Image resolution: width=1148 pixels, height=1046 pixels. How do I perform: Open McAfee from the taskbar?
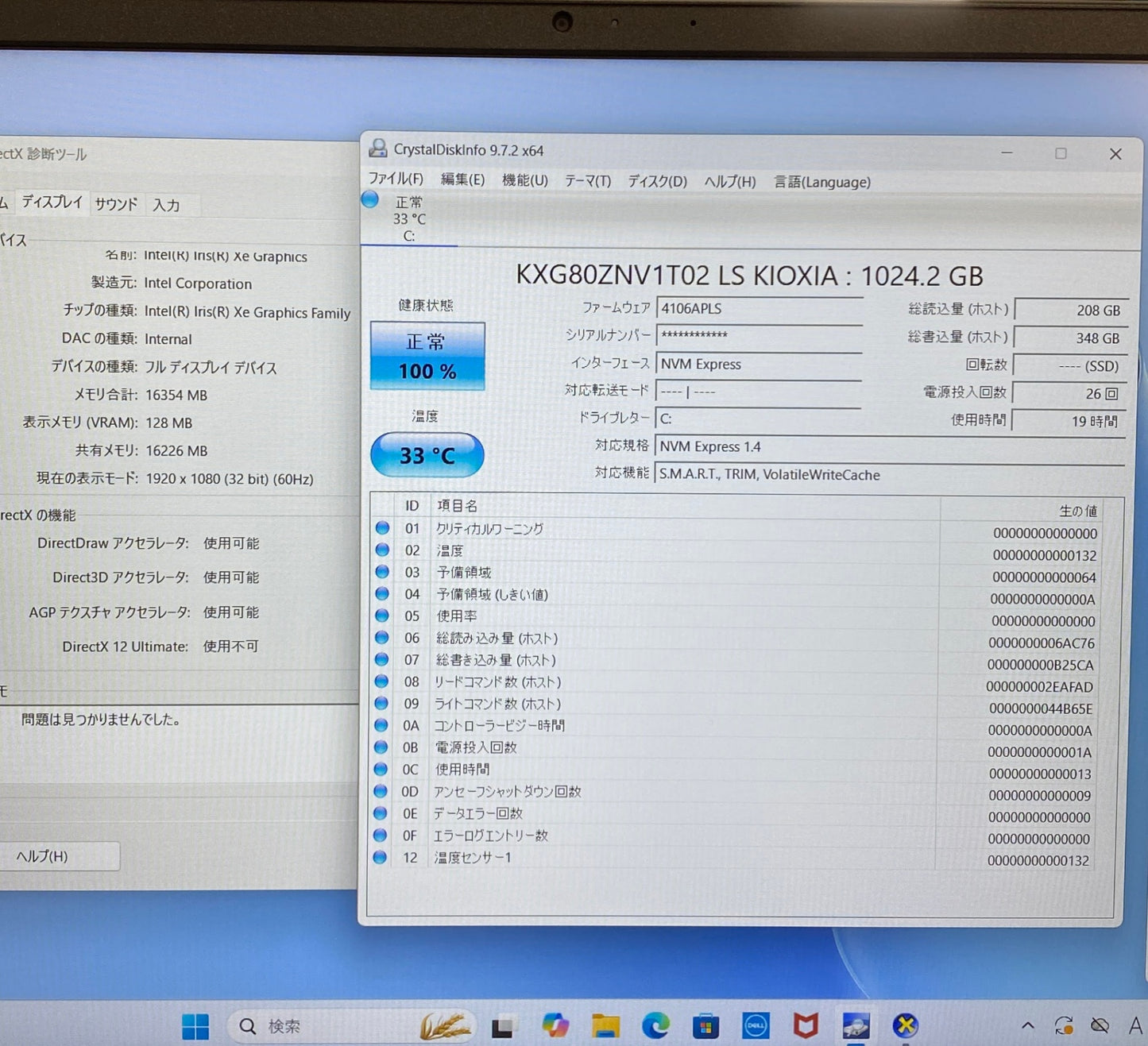pyautogui.click(x=806, y=1025)
